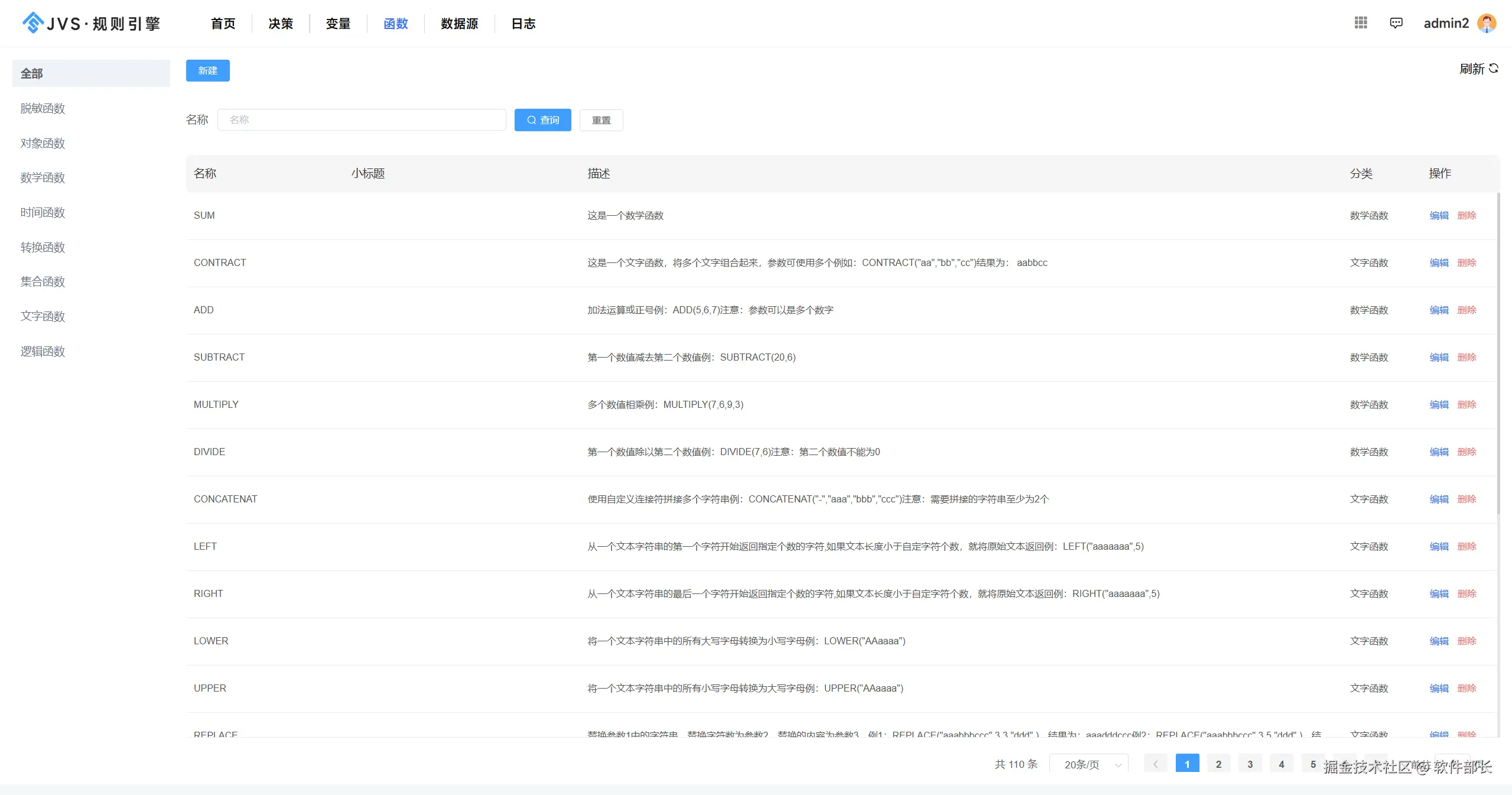Open the apps grid icon

[1361, 22]
